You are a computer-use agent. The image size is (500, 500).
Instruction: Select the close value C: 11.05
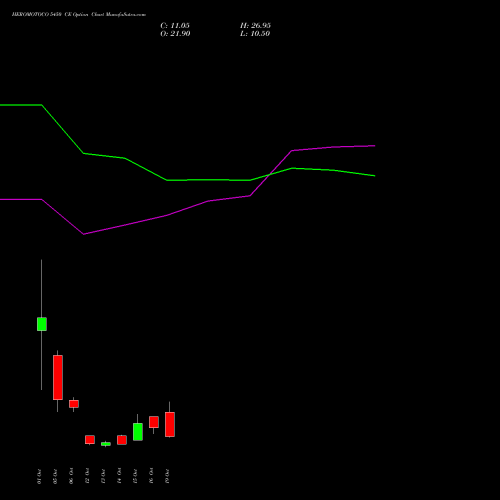coord(175,26)
